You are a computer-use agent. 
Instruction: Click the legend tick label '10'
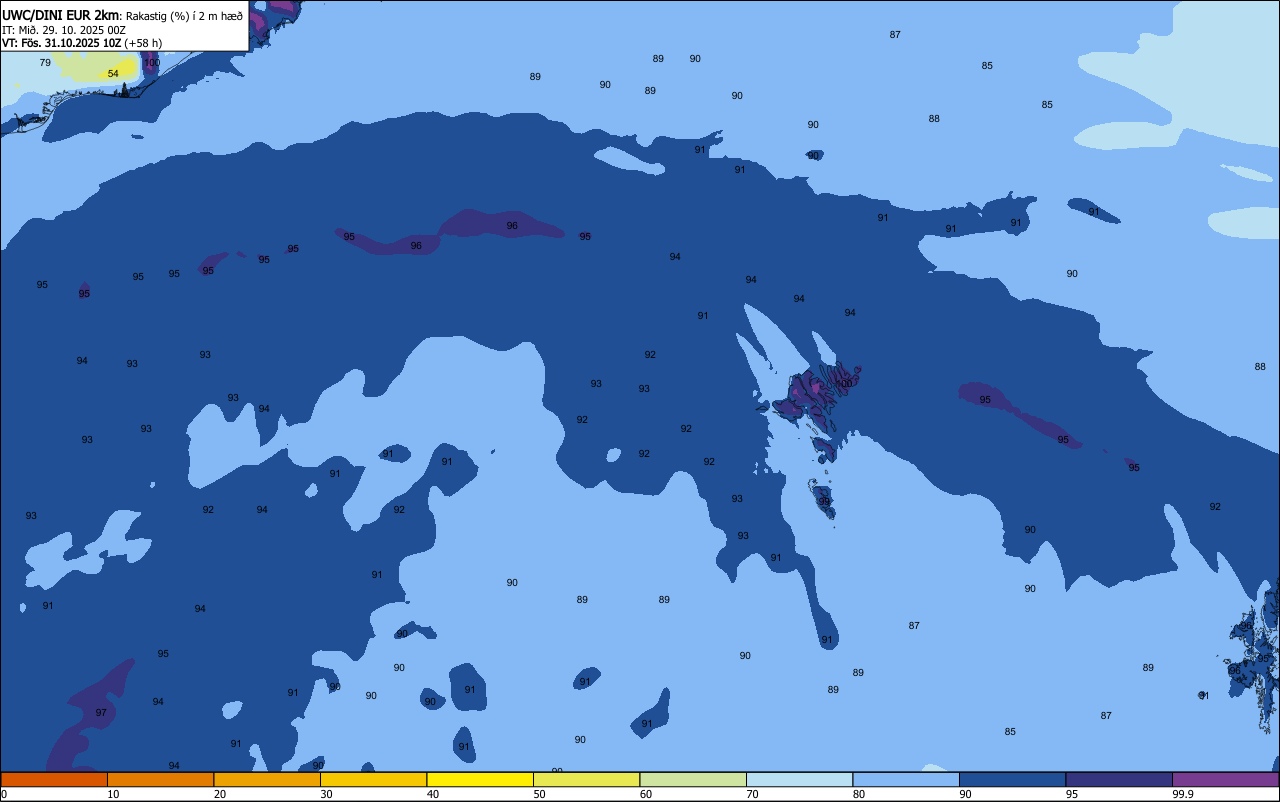coord(113,794)
